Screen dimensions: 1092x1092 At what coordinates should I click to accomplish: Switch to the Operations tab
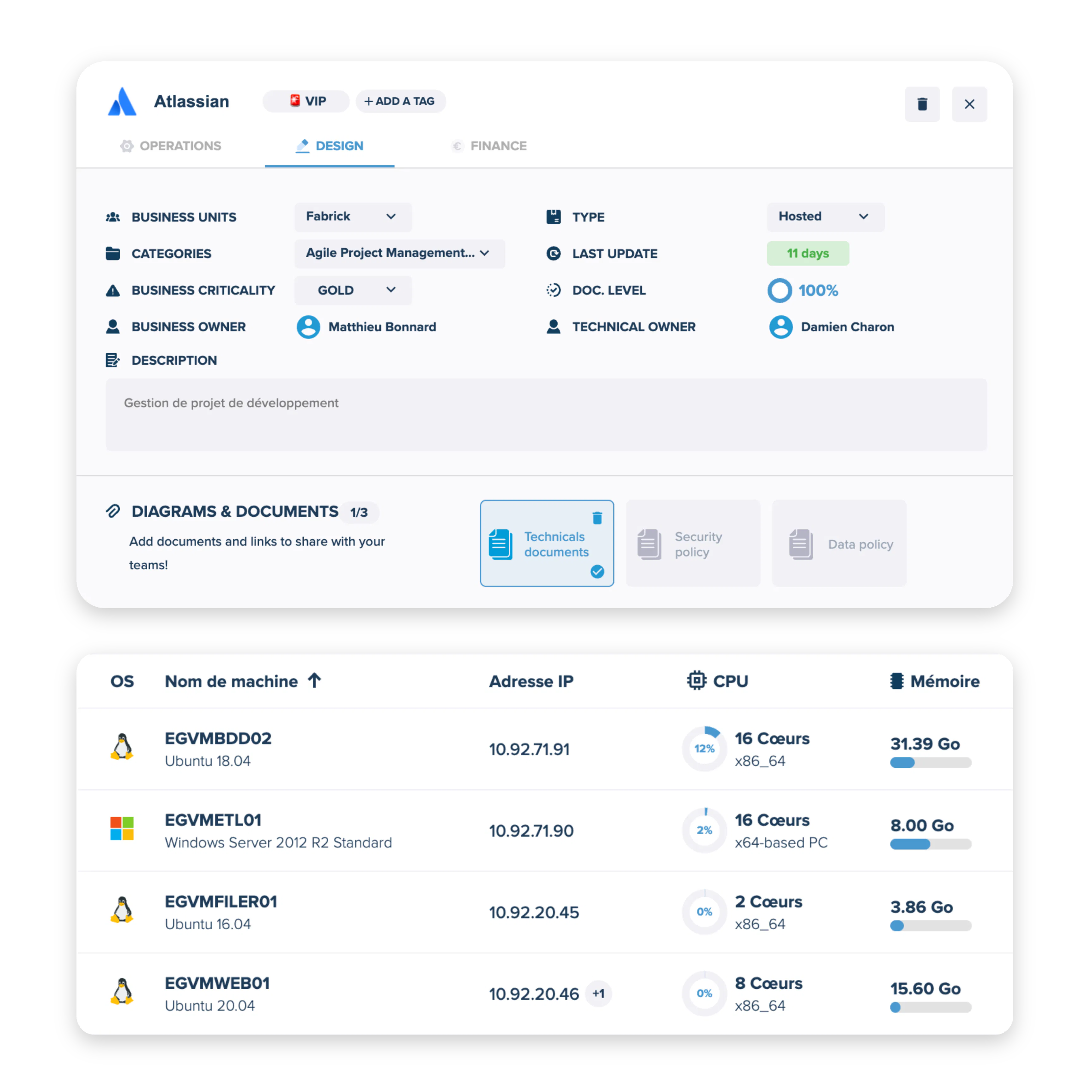click(x=170, y=146)
